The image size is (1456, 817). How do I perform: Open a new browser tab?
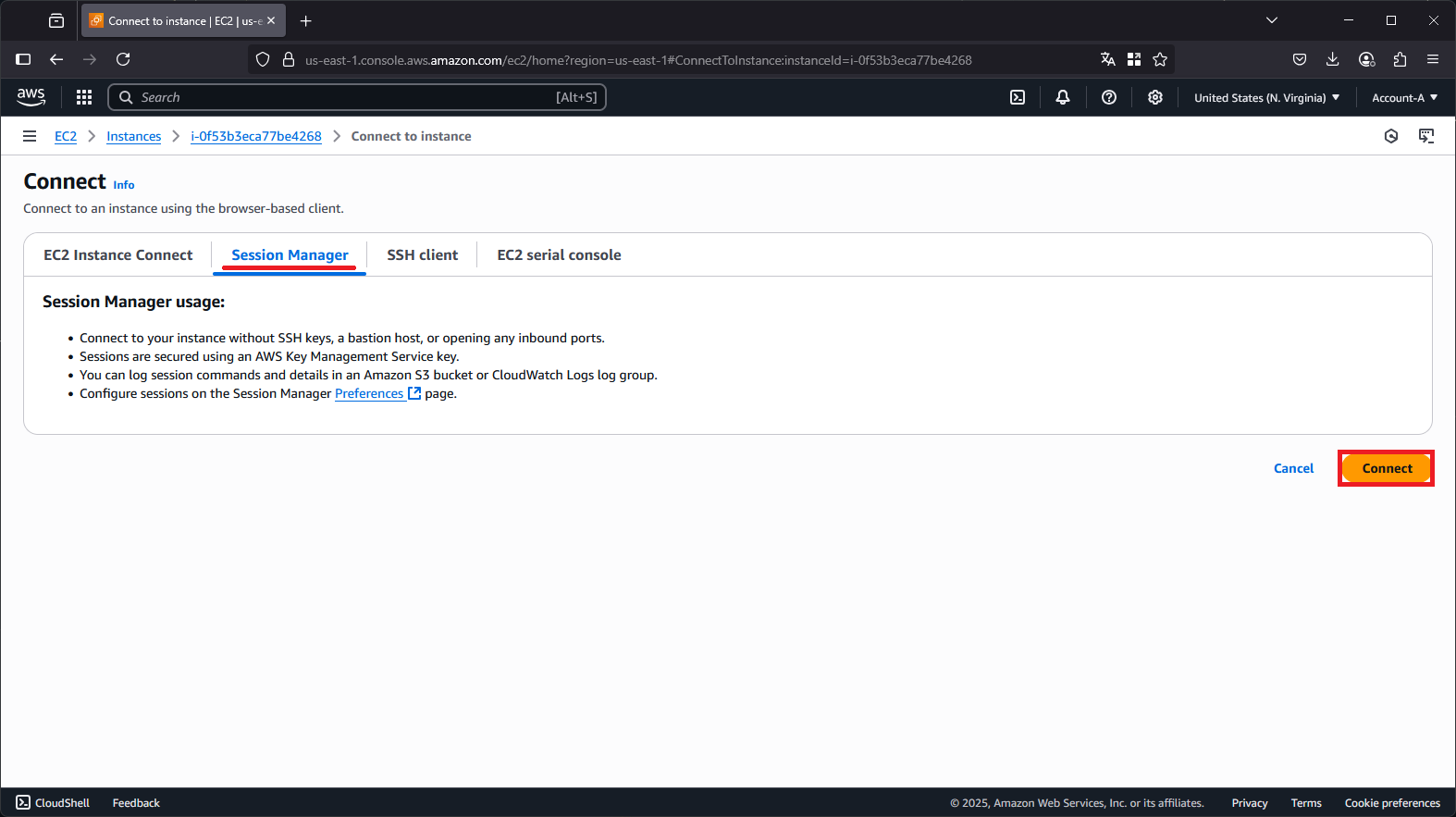pos(306,20)
